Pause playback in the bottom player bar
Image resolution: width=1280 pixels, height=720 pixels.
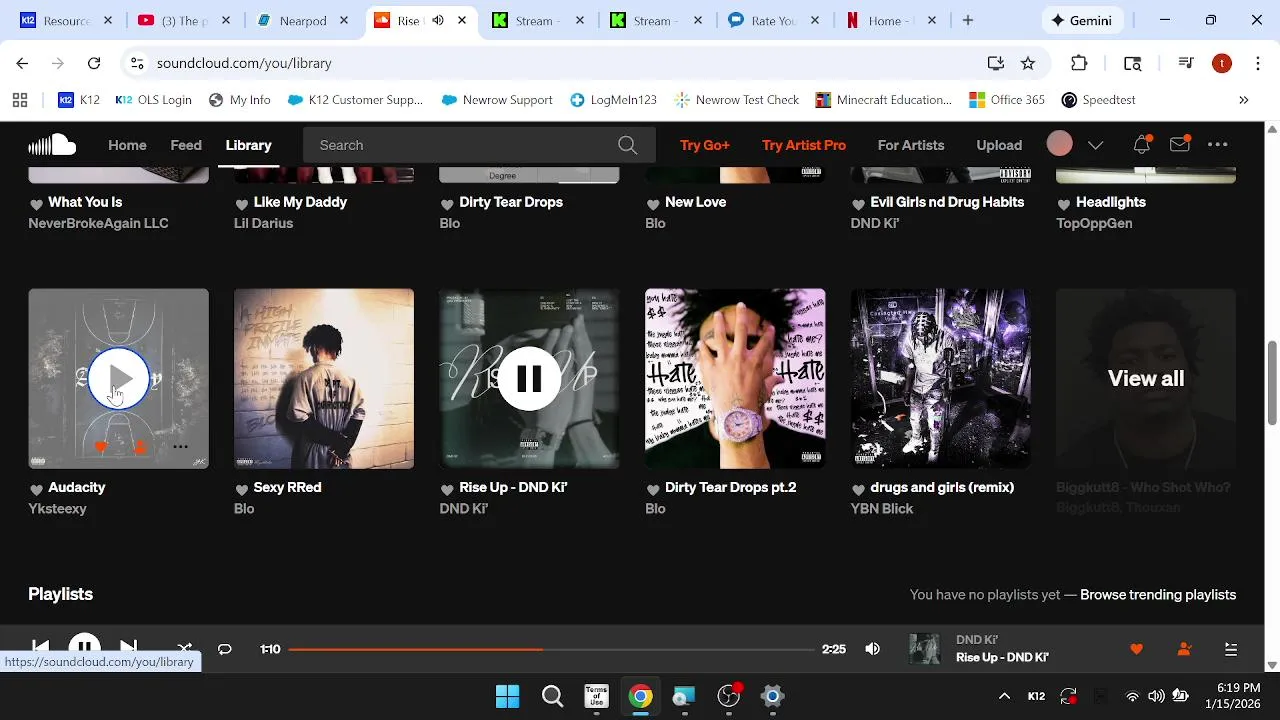[85, 648]
